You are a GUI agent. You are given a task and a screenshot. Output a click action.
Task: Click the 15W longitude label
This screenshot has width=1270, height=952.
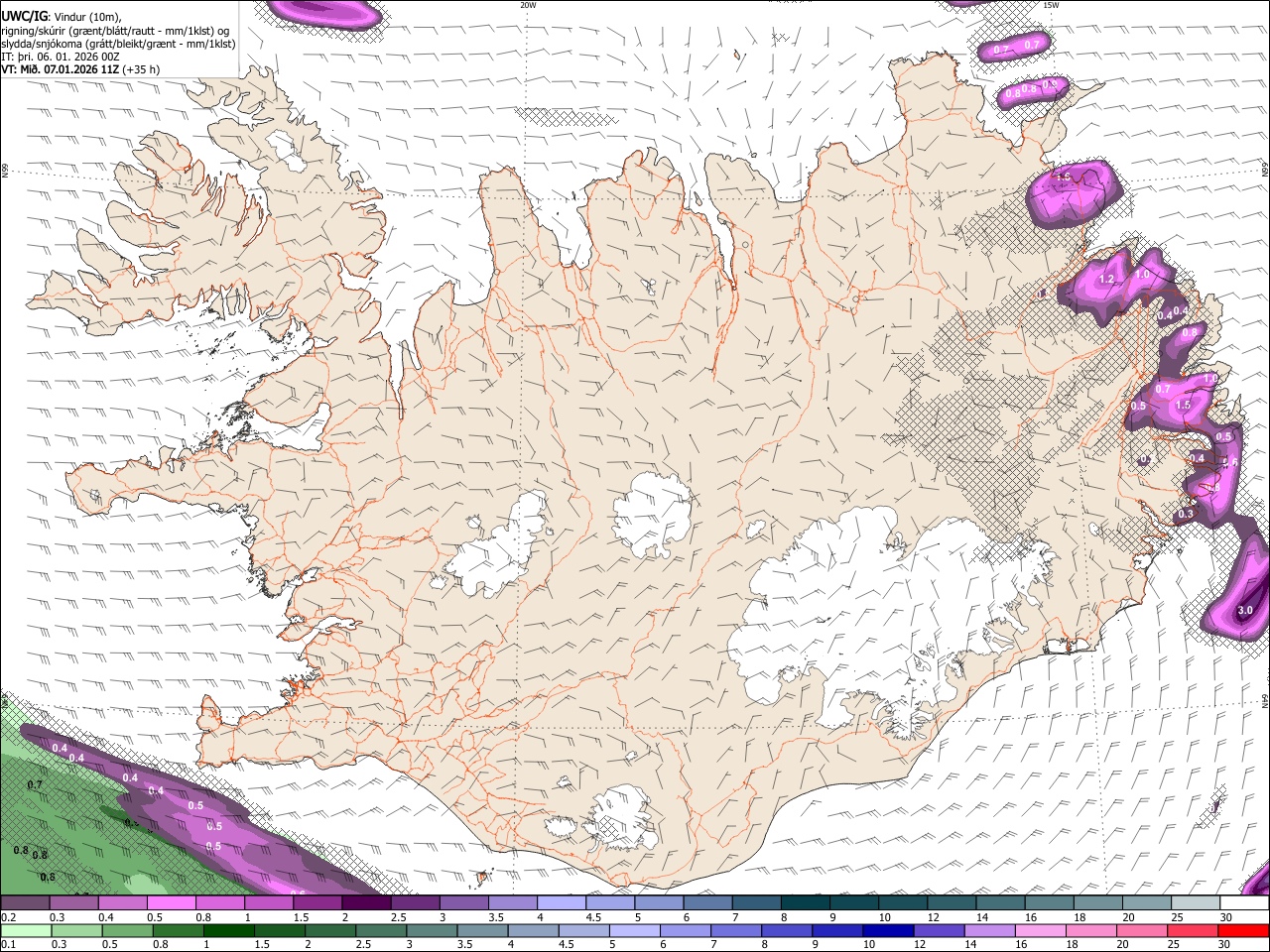(x=1051, y=5)
